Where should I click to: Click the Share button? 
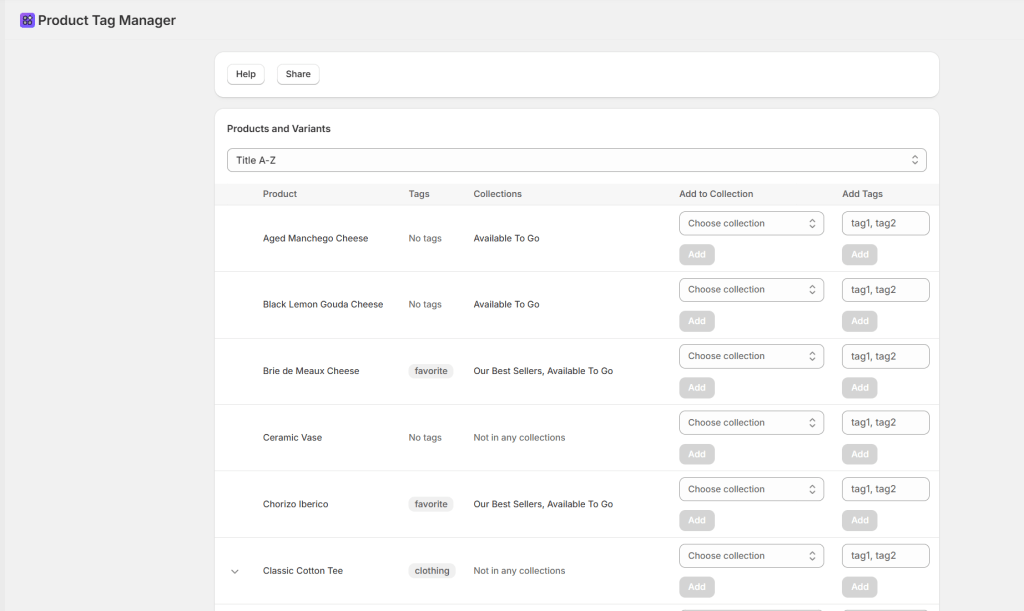[x=298, y=74]
